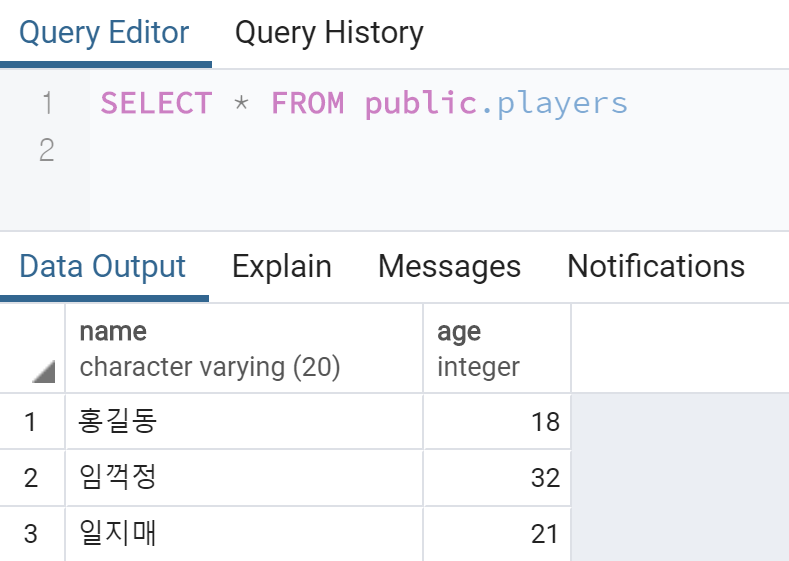The height and width of the screenshot is (561, 789).
Task: Click the select-all triangle in grid corner
Action: (43, 371)
